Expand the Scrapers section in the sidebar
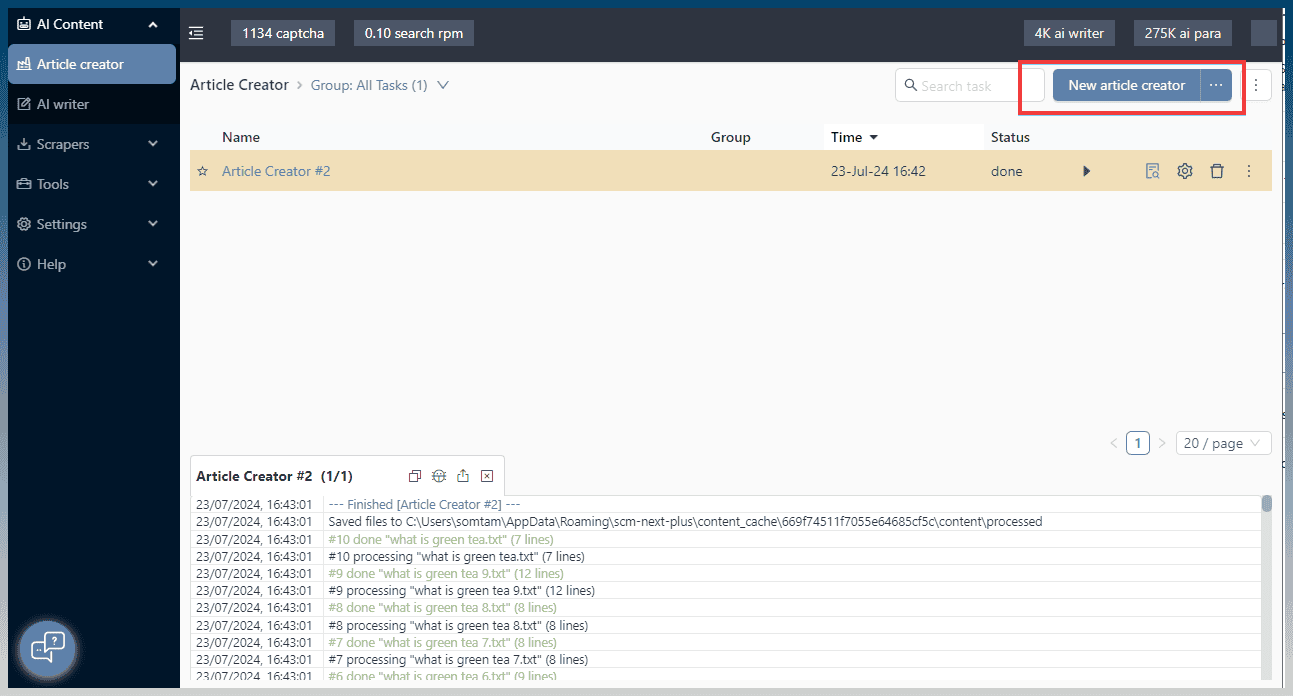This screenshot has width=1293, height=696. pos(92,143)
